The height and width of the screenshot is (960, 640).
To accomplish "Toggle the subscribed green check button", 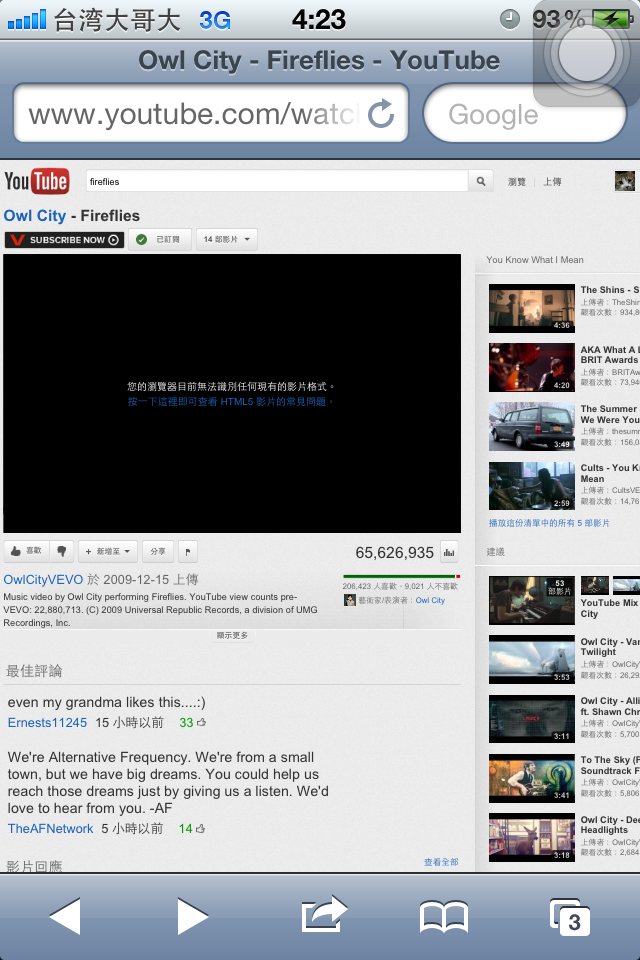I will click(x=160, y=239).
